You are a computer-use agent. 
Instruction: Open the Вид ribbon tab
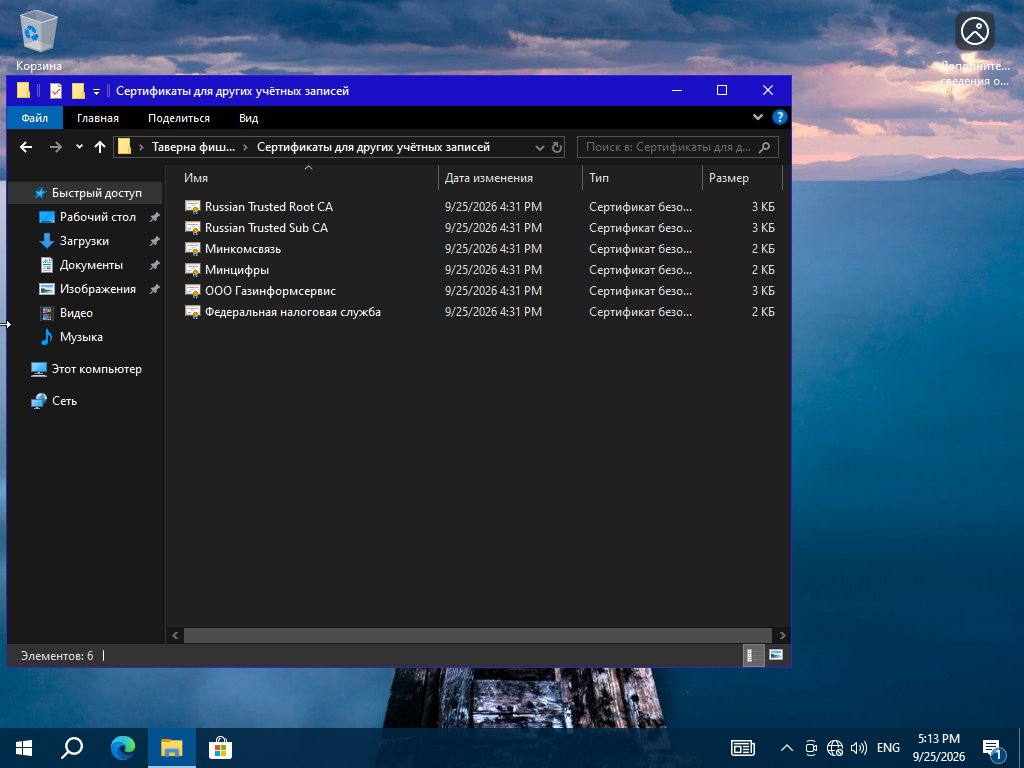248,118
